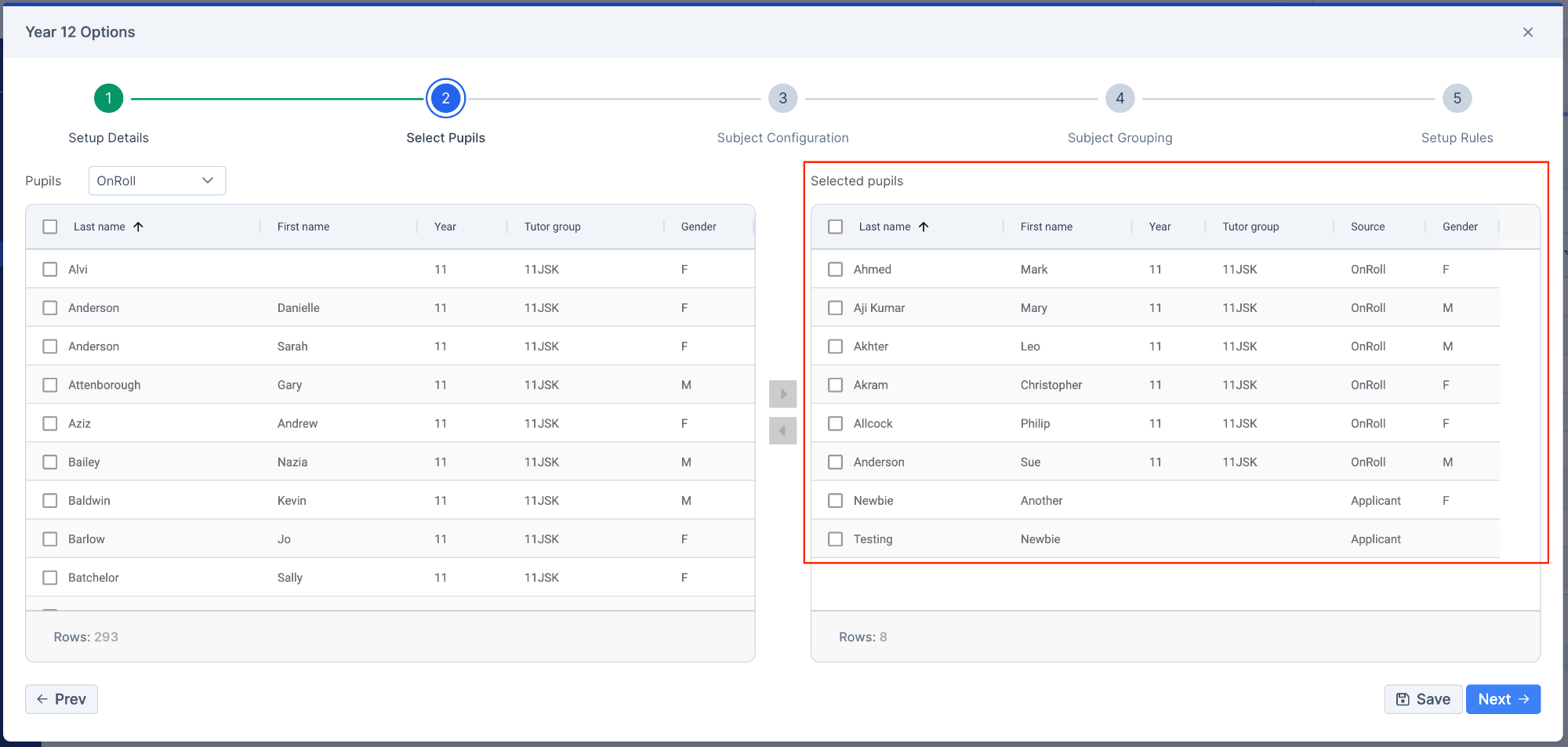This screenshot has width=1568, height=747.
Task: Click sort arrow beside Last name in the left table
Action: pos(139,227)
